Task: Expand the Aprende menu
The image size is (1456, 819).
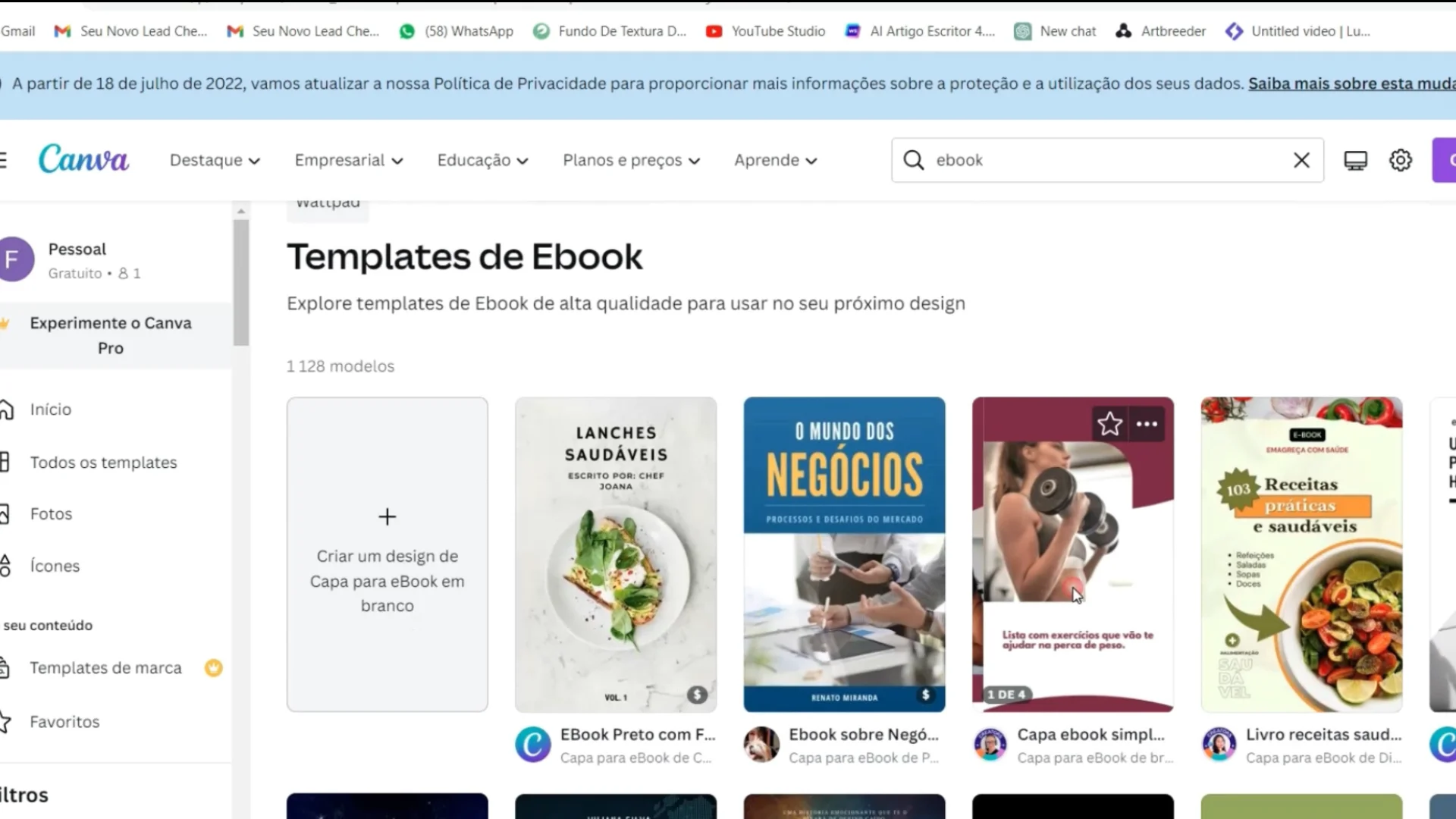Action: pos(775,160)
